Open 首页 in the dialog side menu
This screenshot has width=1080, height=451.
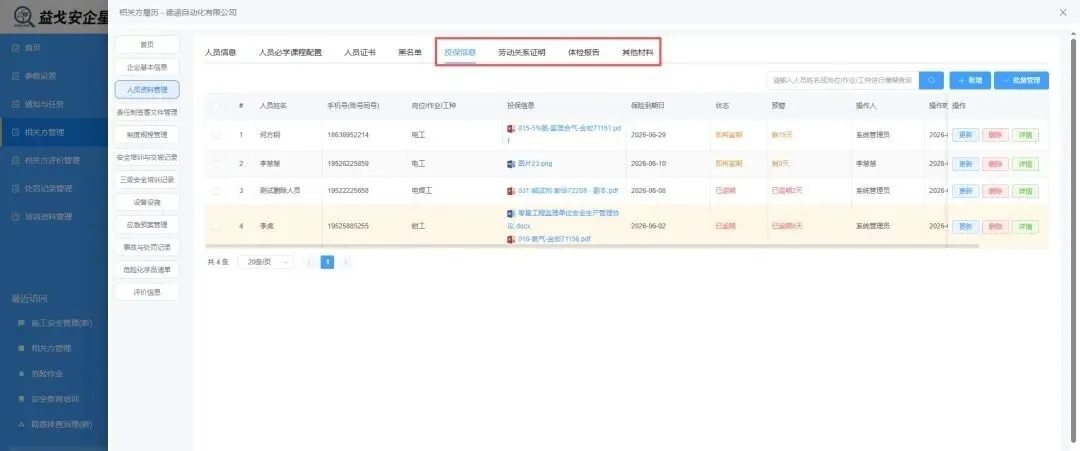147,45
